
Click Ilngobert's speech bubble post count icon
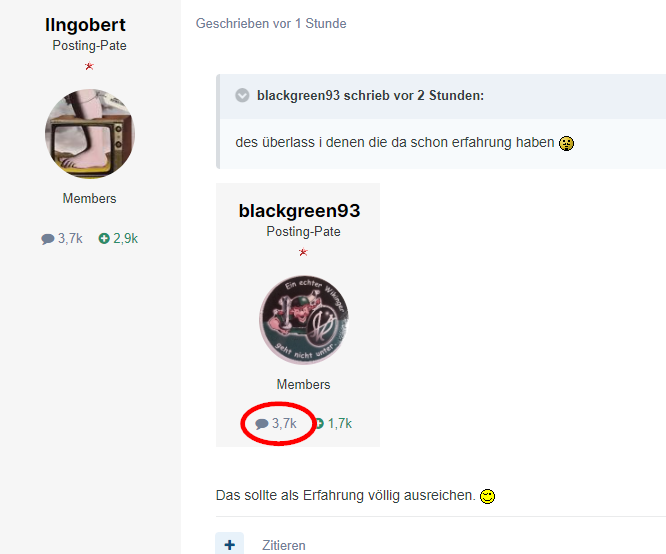click(x=48, y=239)
